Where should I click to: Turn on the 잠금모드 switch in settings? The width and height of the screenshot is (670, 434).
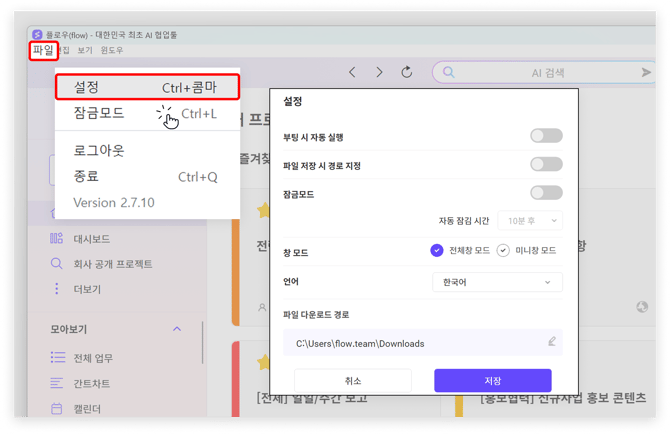coord(546,193)
